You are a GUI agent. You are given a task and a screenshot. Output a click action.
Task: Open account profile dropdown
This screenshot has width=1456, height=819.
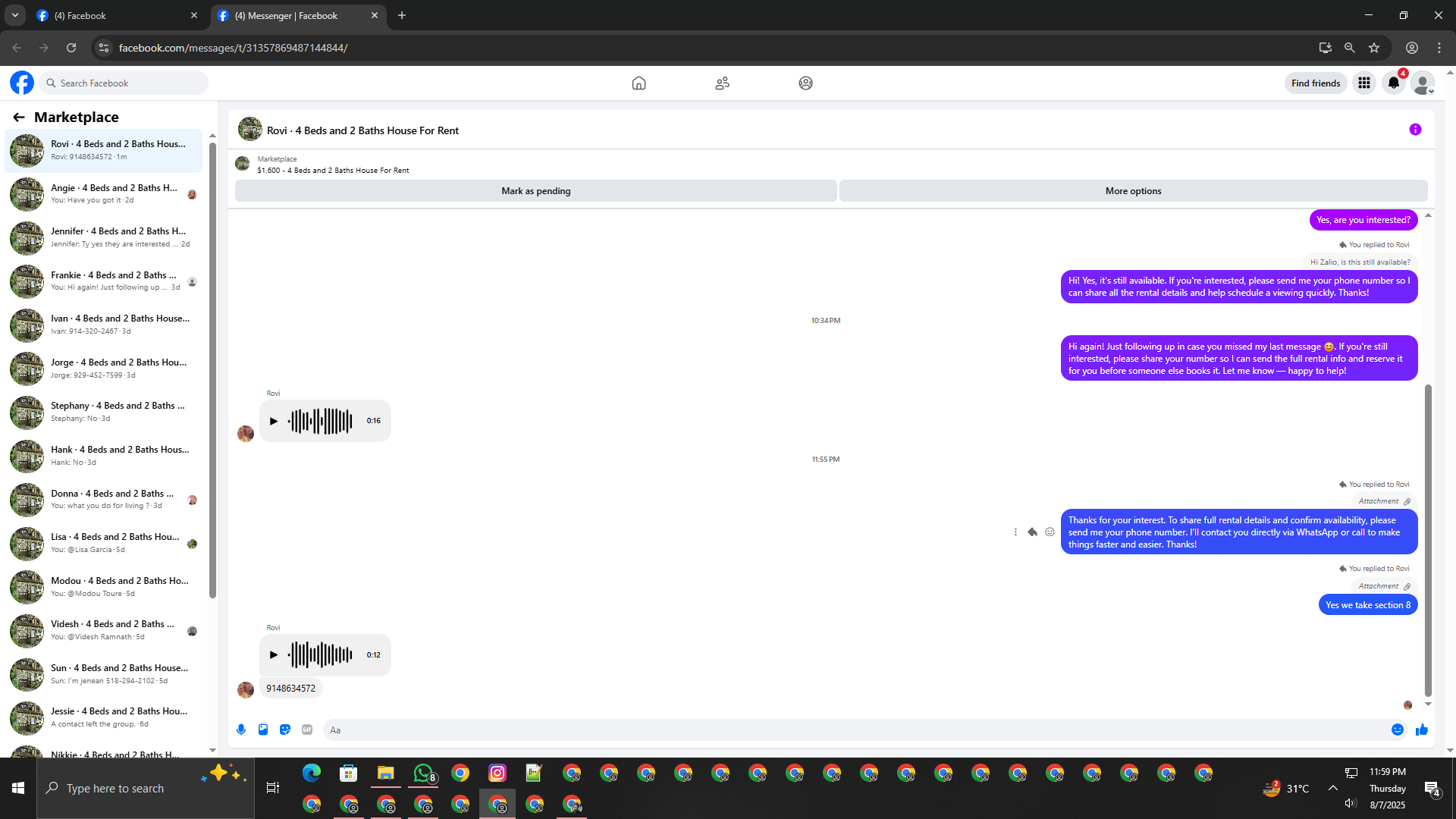pos(1423,83)
